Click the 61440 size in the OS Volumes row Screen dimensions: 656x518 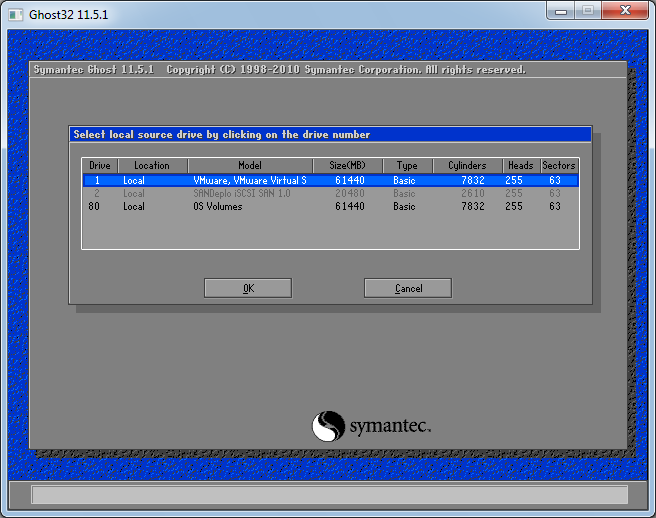click(x=350, y=206)
